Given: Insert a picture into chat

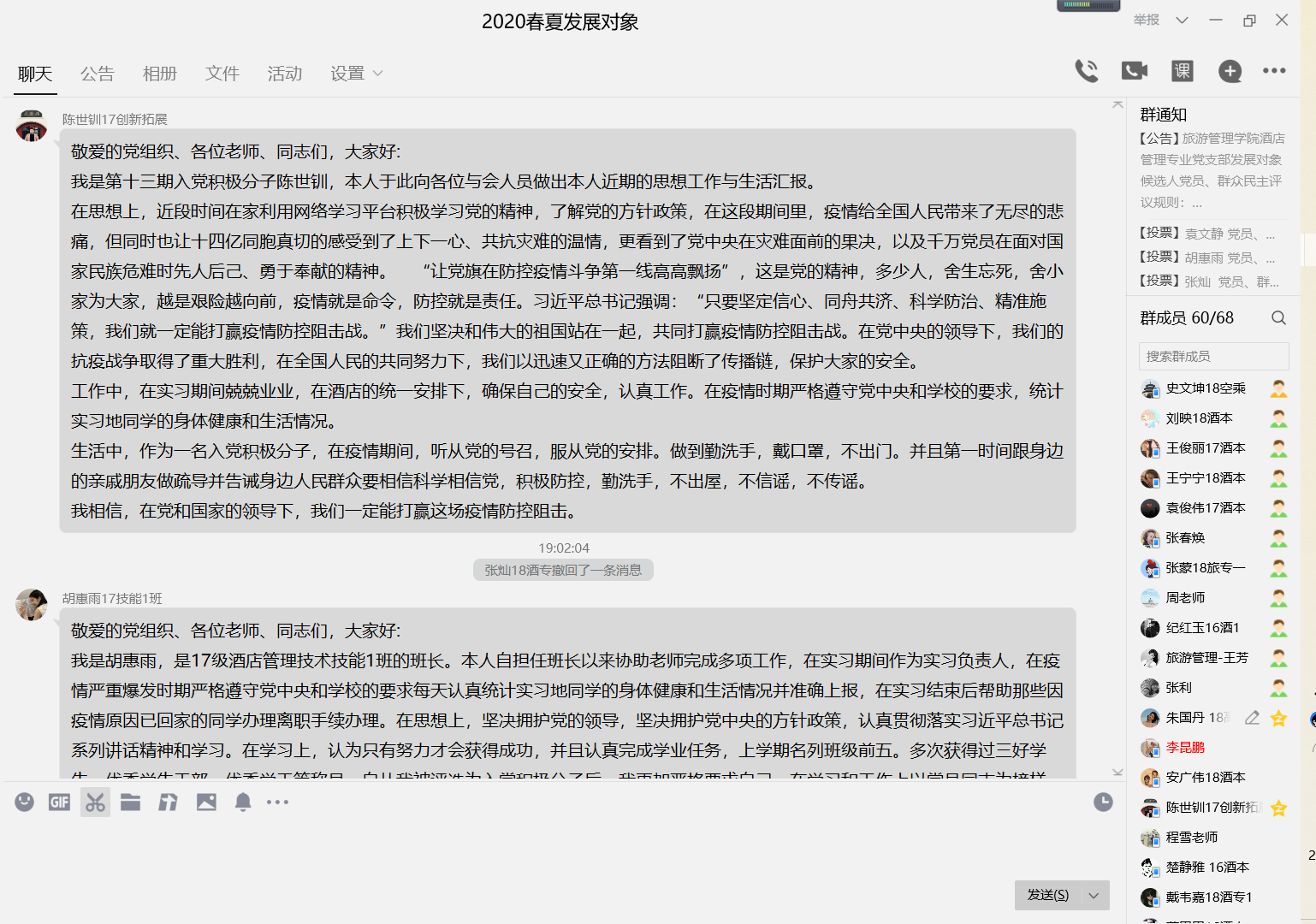Looking at the screenshot, I should 206,802.
